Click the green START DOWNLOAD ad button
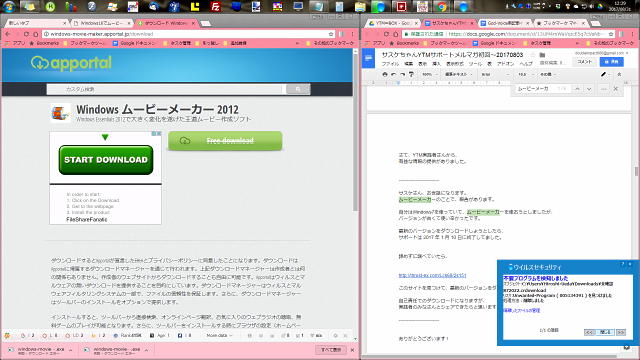Viewport: 640px width, 360px height. [106, 160]
